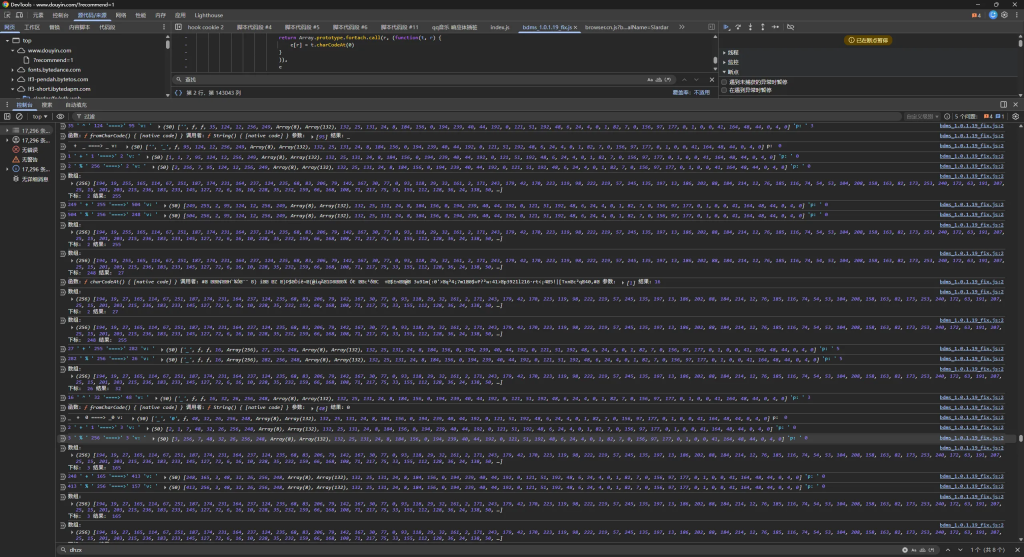Screen dimensions: 1024x557
Task: Open console settings gear icon
Action: [1014, 117]
